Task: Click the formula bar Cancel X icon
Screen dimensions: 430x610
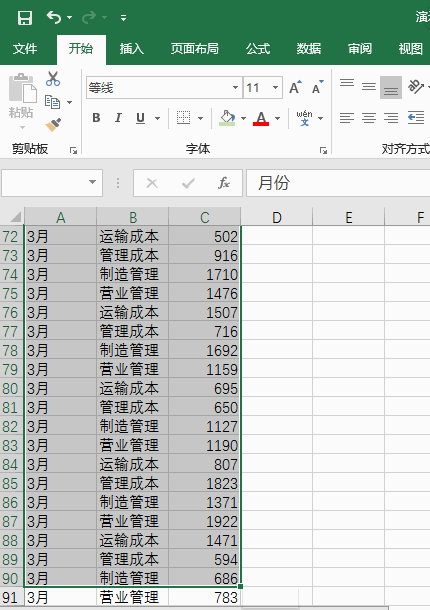Action: tap(152, 183)
